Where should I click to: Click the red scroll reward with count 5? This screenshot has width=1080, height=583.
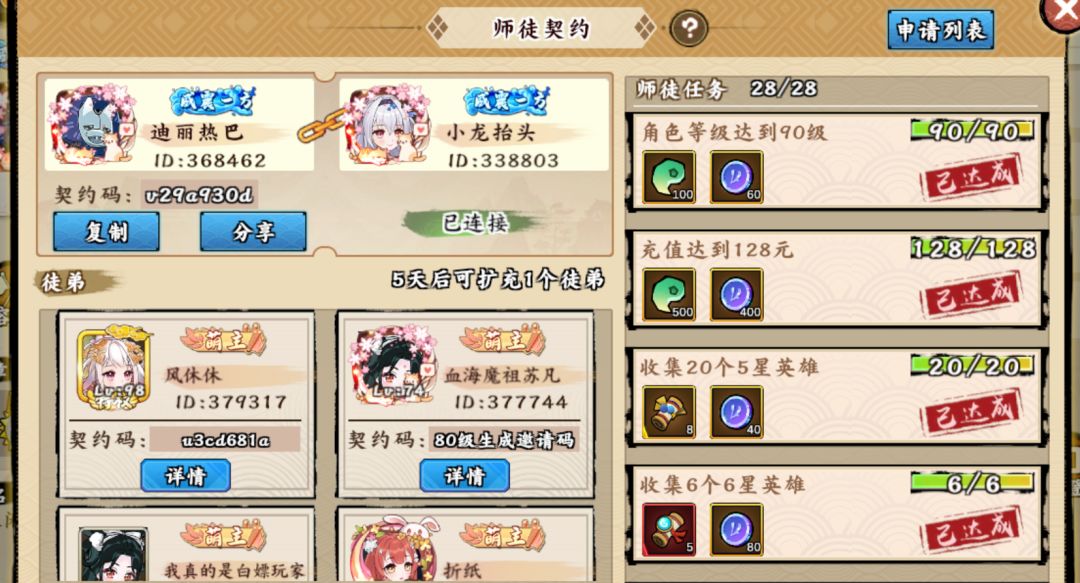669,529
